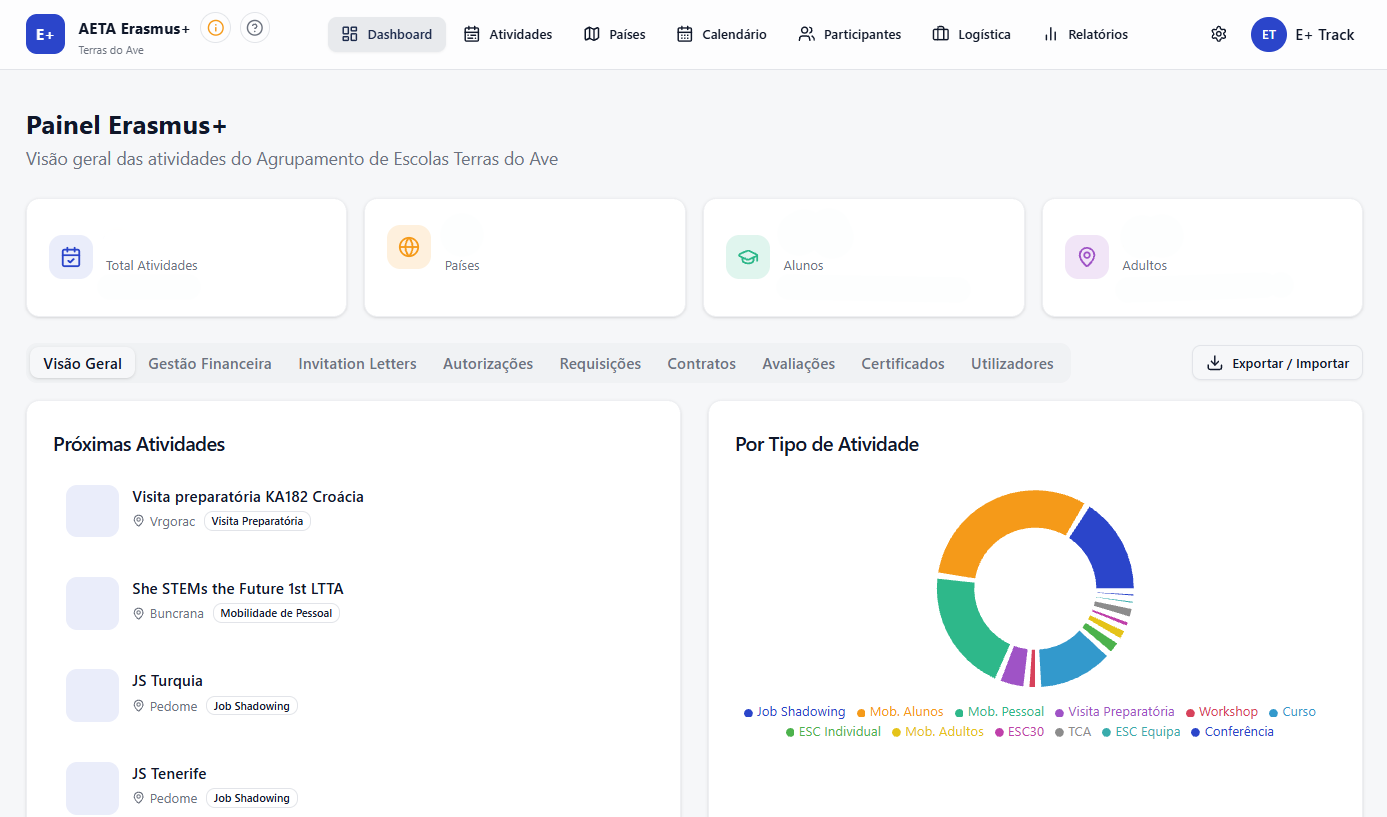Select the Invitation Letters tab
This screenshot has height=817, width=1387.
(x=357, y=364)
